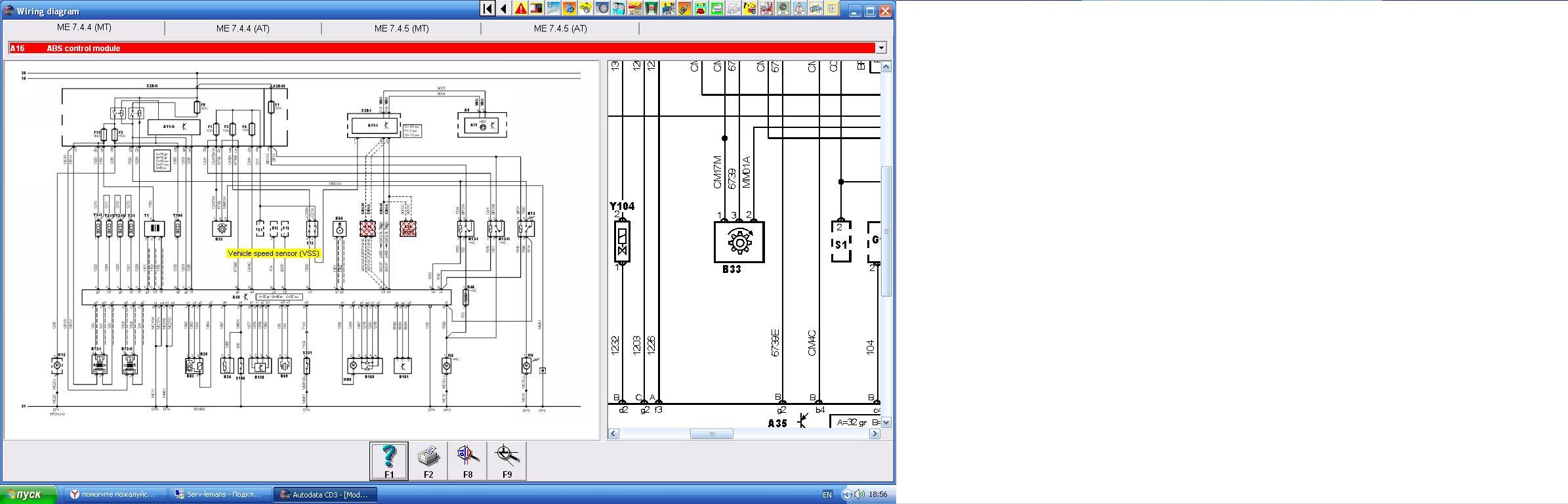
Task: Click the green car toolbar icon
Action: pyautogui.click(x=717, y=9)
